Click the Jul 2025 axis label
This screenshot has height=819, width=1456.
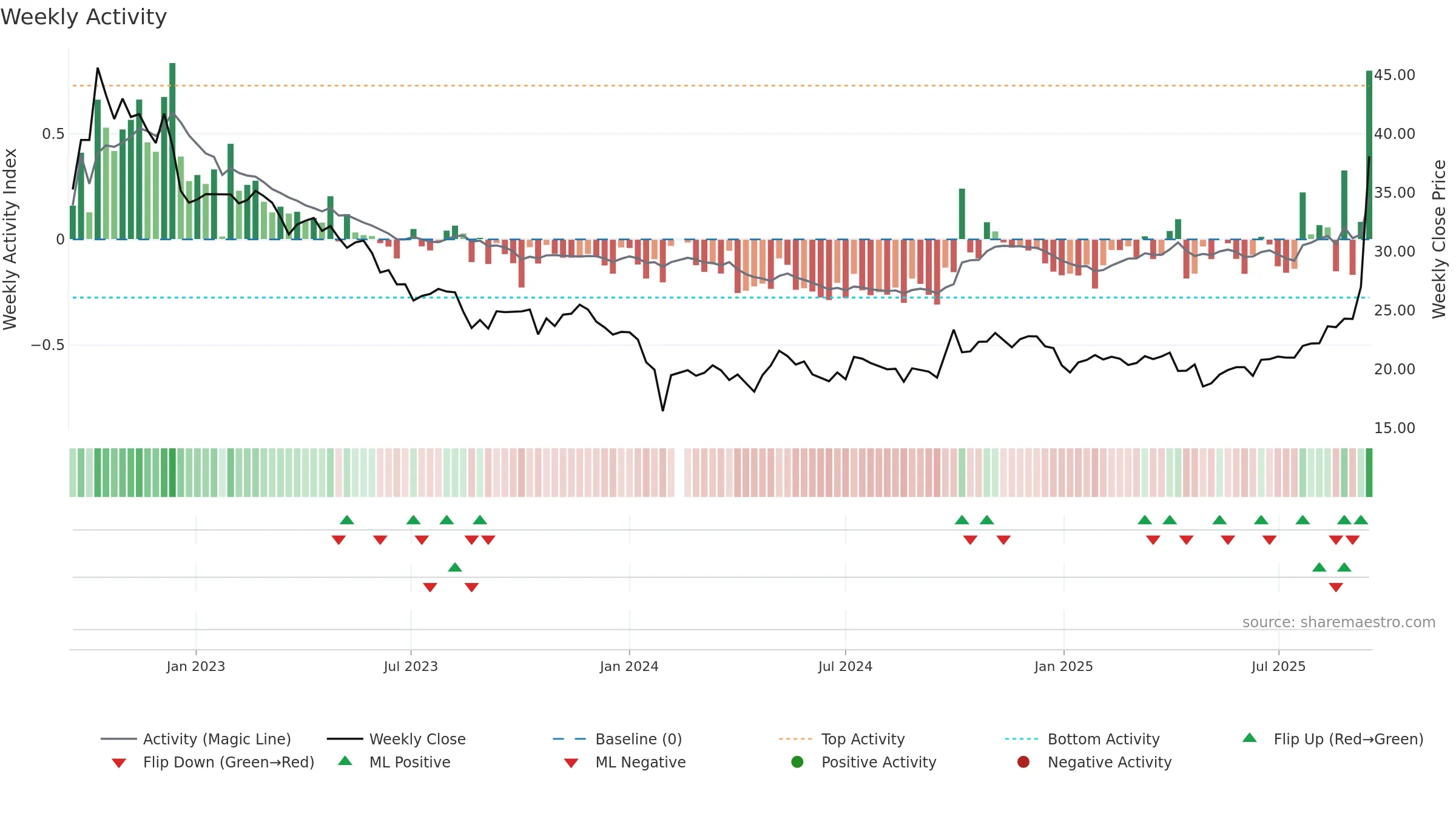[x=1278, y=666]
